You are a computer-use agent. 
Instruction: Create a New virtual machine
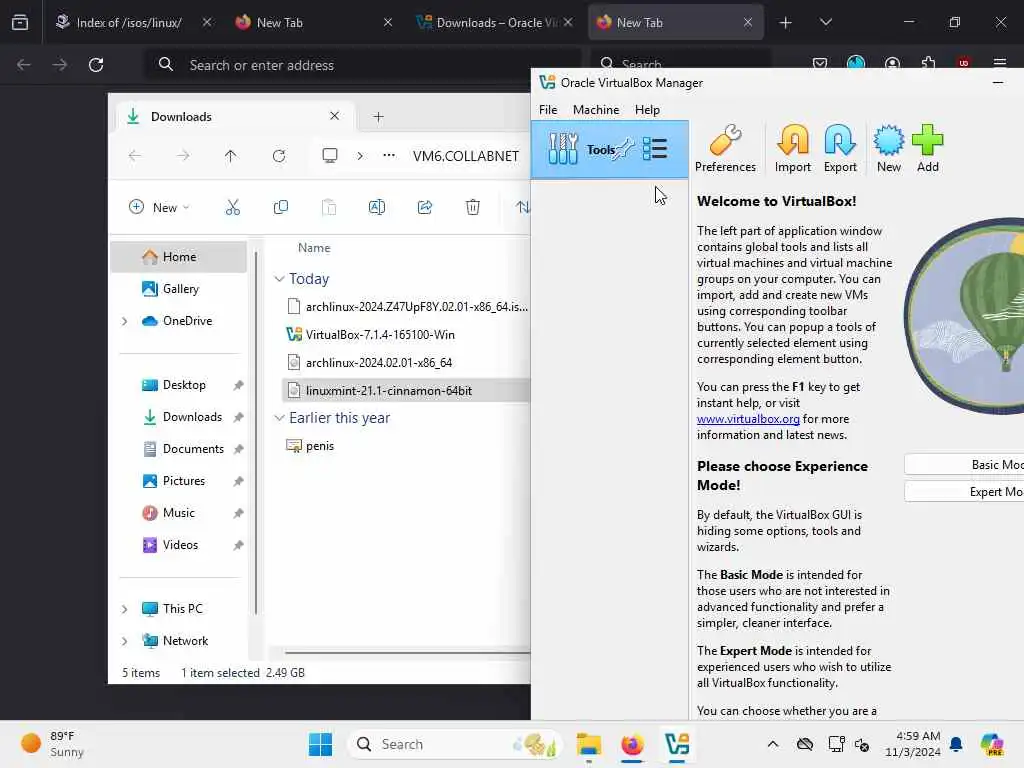click(889, 148)
